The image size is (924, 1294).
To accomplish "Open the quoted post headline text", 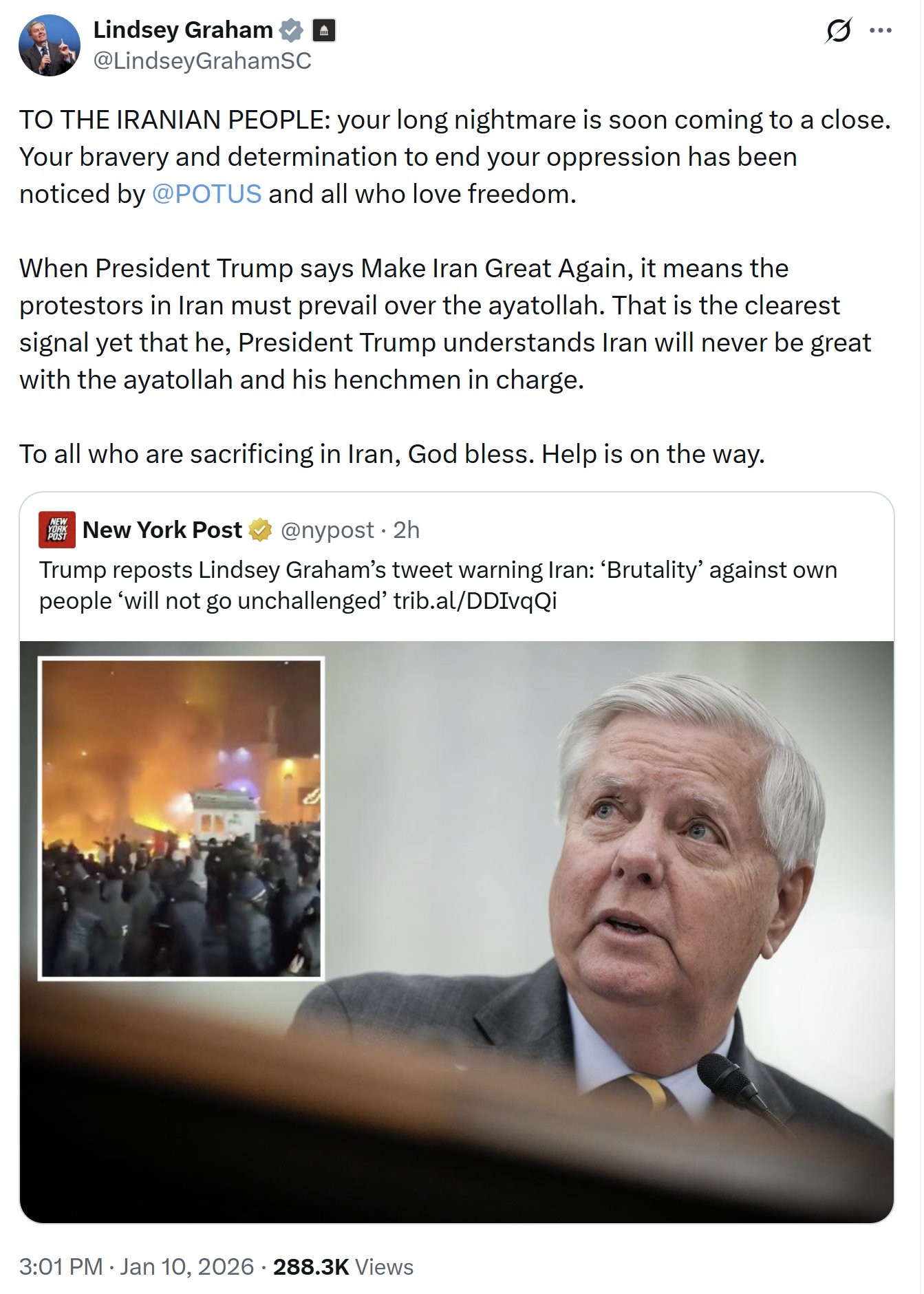I will [x=438, y=585].
